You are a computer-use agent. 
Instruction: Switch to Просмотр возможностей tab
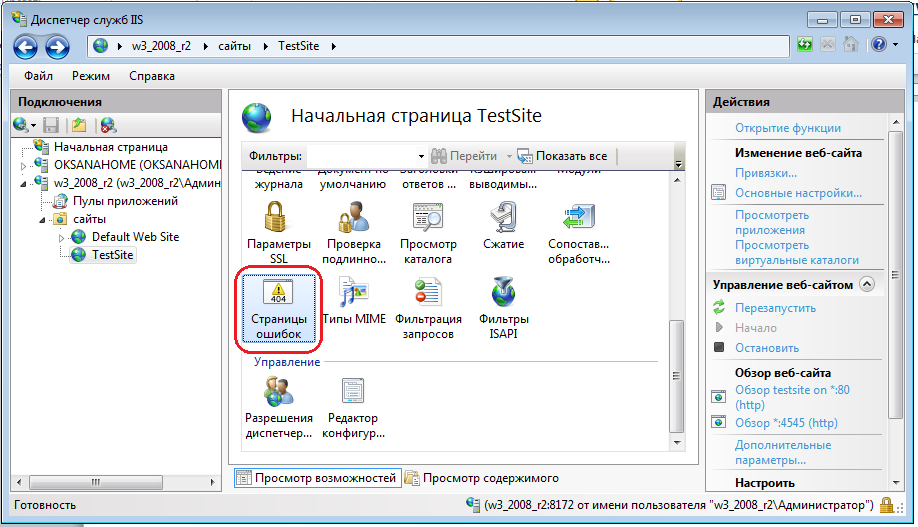click(x=317, y=478)
